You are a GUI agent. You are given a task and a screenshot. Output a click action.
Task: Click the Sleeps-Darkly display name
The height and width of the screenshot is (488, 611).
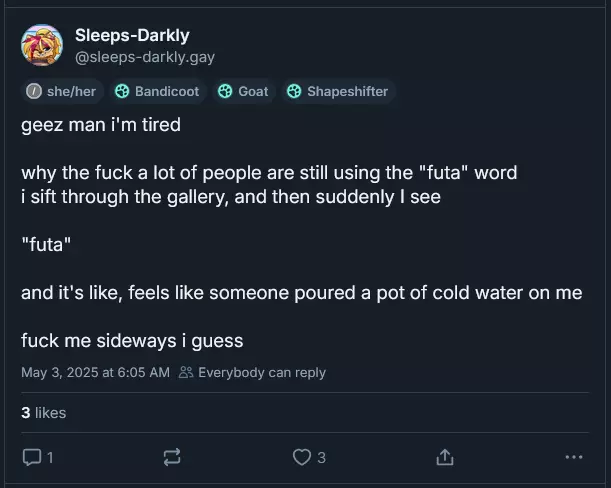pos(132,36)
